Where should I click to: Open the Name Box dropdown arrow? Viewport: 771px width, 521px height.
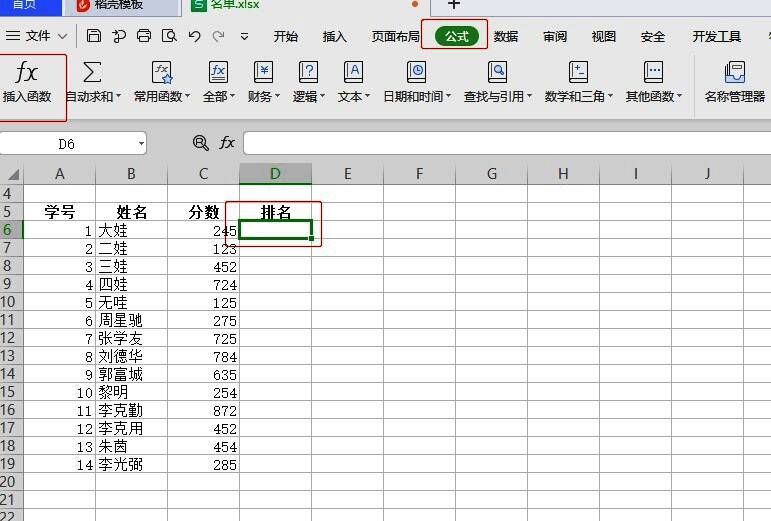point(141,144)
